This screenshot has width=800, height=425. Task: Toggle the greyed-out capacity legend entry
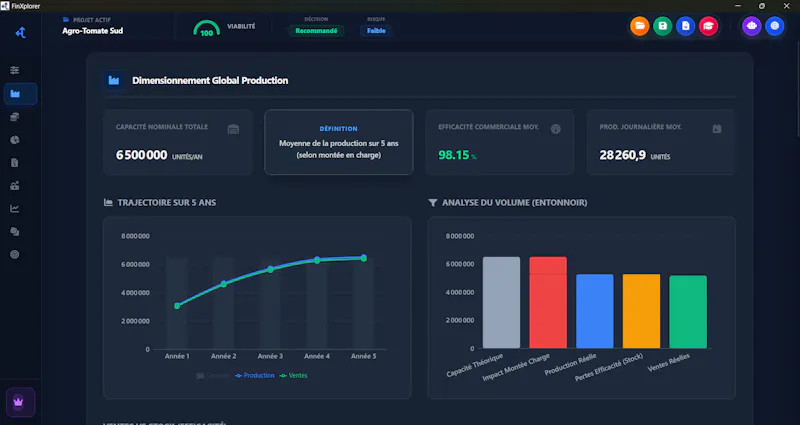pos(213,376)
